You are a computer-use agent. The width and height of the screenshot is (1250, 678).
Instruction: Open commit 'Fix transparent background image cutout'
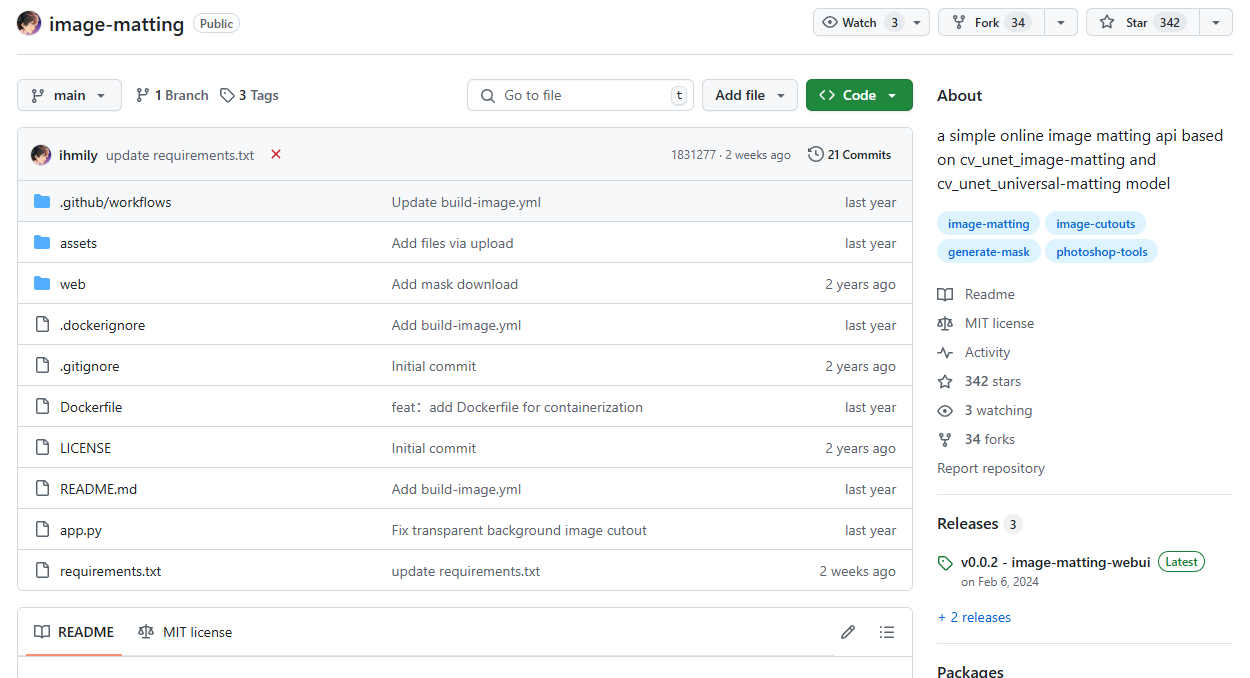[x=519, y=530]
